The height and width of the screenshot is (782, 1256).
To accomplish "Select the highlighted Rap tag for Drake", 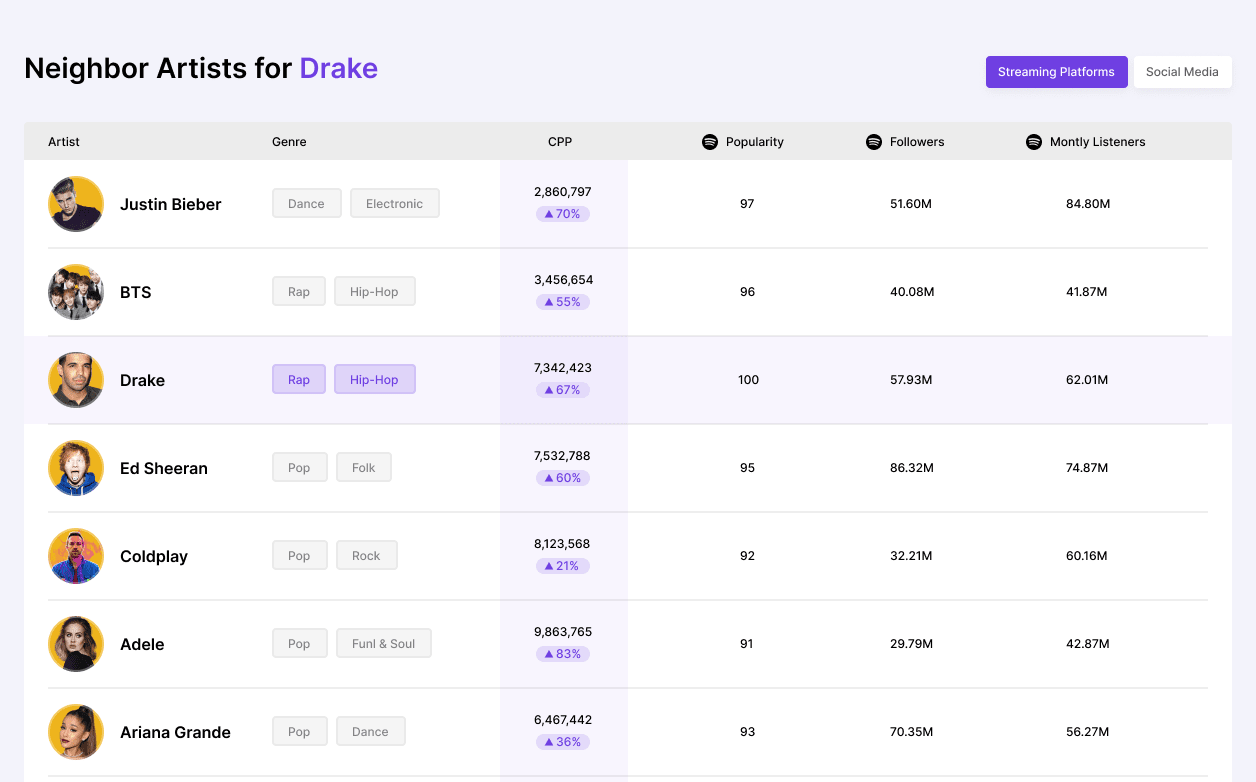I will point(299,380).
